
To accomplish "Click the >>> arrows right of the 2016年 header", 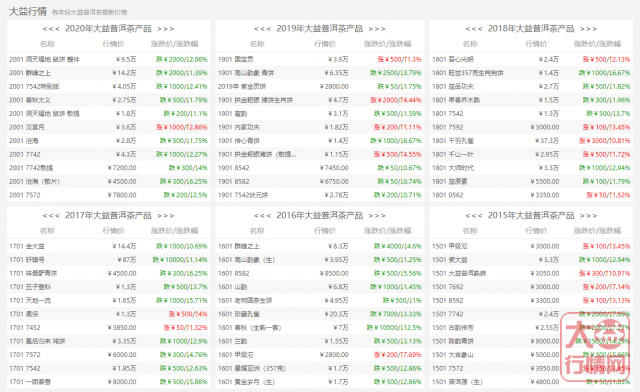I will click(x=377, y=216).
